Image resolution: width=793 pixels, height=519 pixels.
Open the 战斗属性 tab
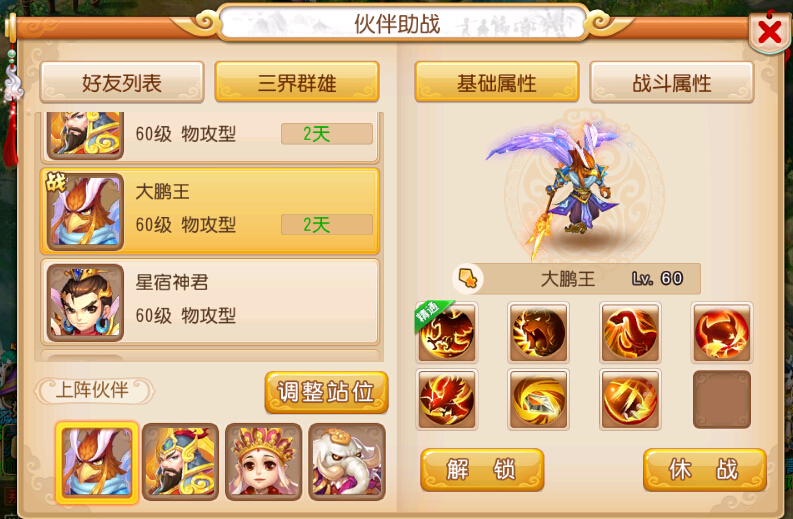(672, 82)
